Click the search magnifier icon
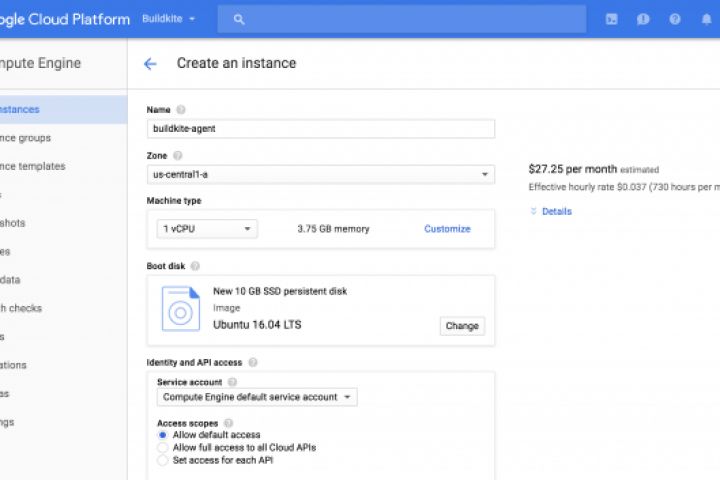 (x=238, y=19)
